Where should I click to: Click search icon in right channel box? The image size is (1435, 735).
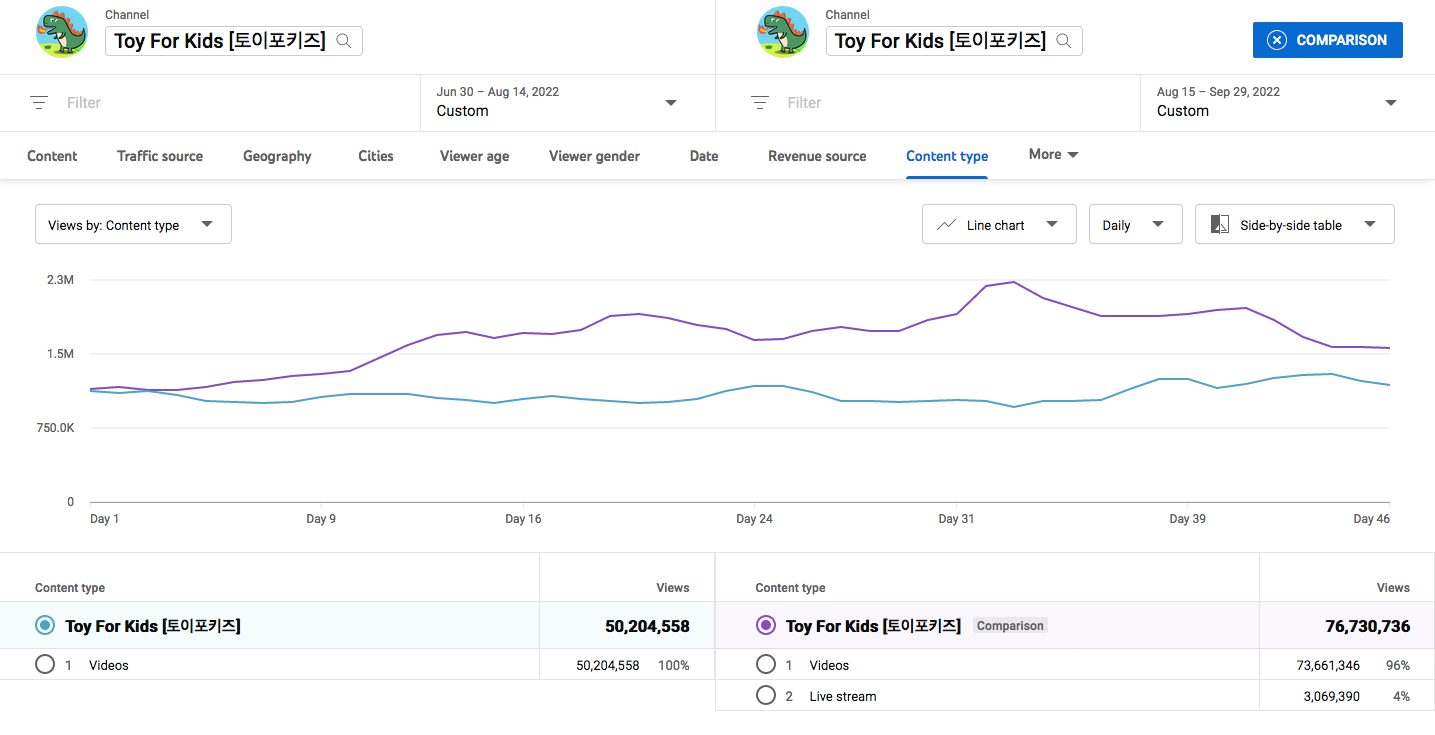click(x=1064, y=41)
